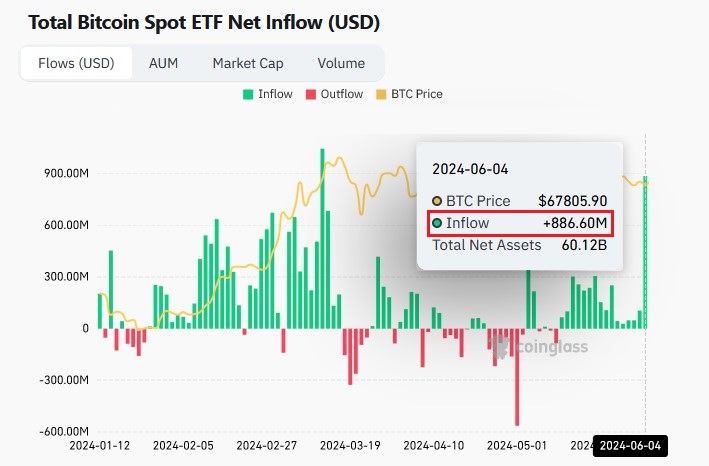Click the coinglass watermark logo
Viewport: 709px width, 466px height.
(540, 346)
